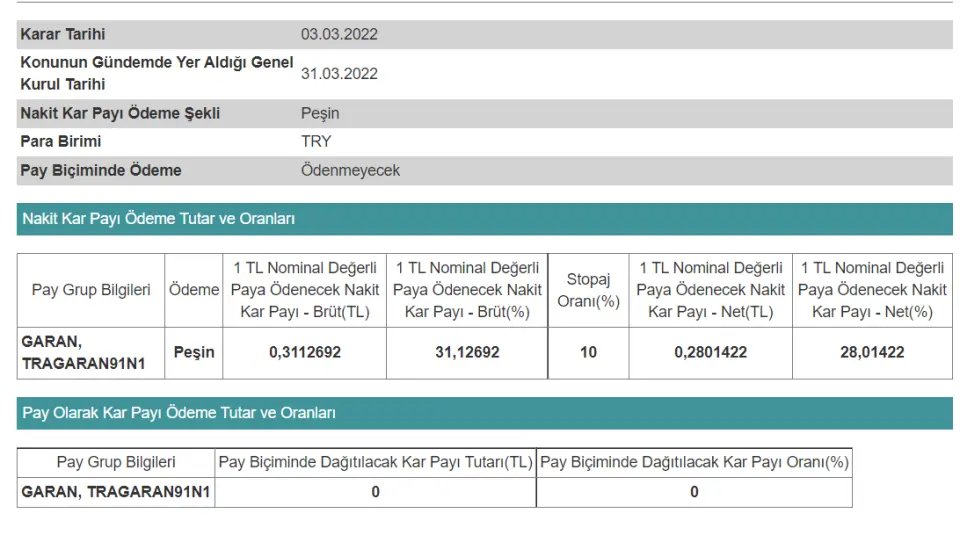Click GARAN, TRAGARAN91N1 in the share dividend table

click(x=115, y=492)
